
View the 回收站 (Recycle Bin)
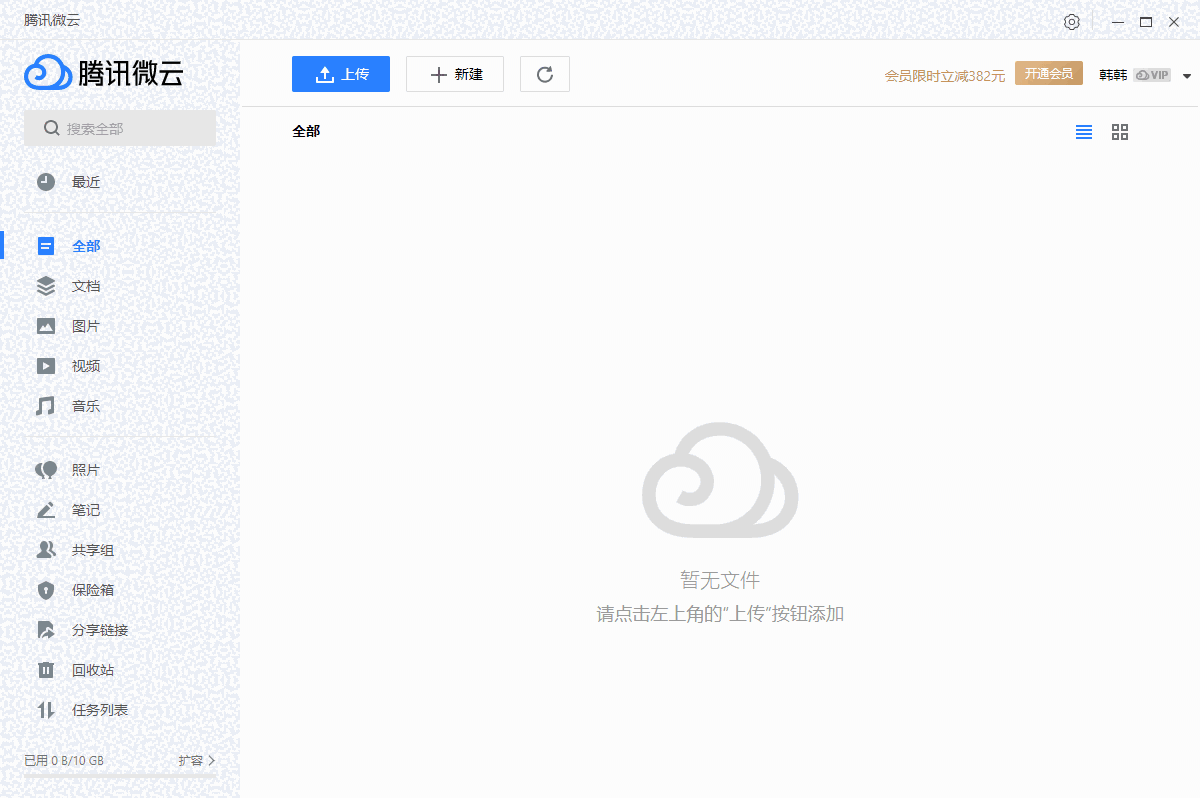coord(86,669)
